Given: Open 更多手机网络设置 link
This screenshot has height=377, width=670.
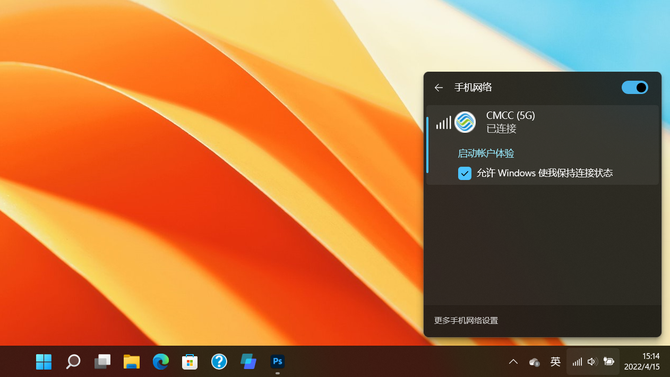Looking at the screenshot, I should coord(466,321).
